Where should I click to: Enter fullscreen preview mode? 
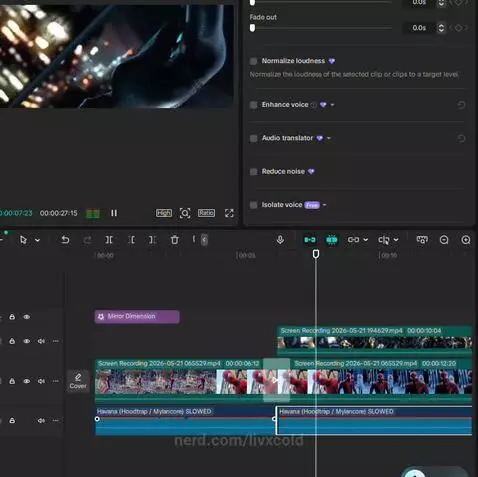229,213
